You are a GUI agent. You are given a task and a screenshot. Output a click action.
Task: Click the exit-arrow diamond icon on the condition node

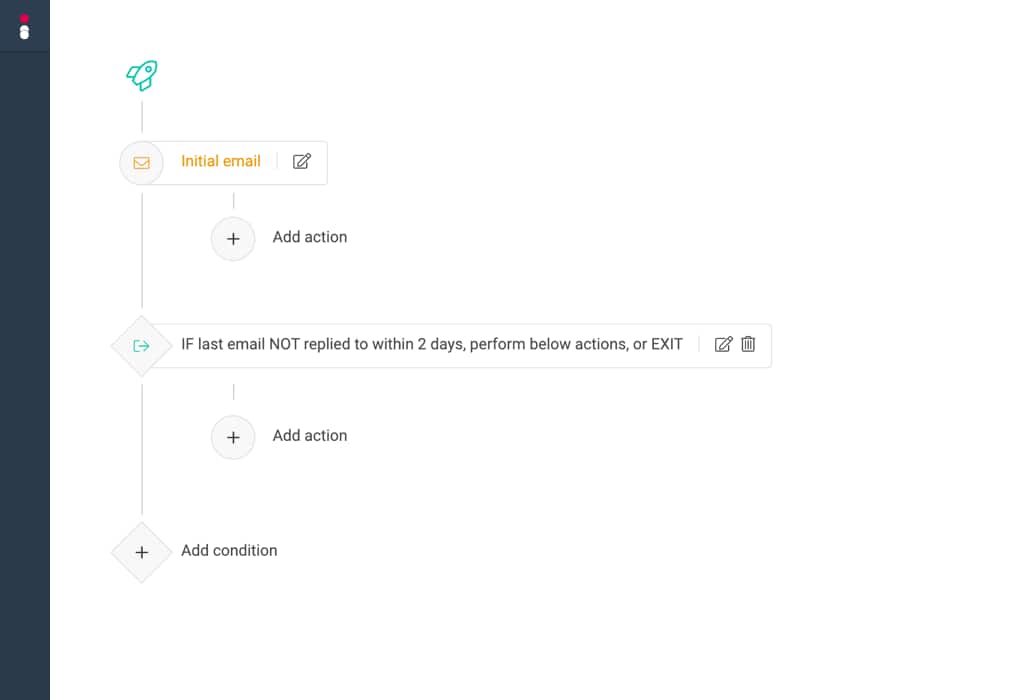tap(141, 344)
